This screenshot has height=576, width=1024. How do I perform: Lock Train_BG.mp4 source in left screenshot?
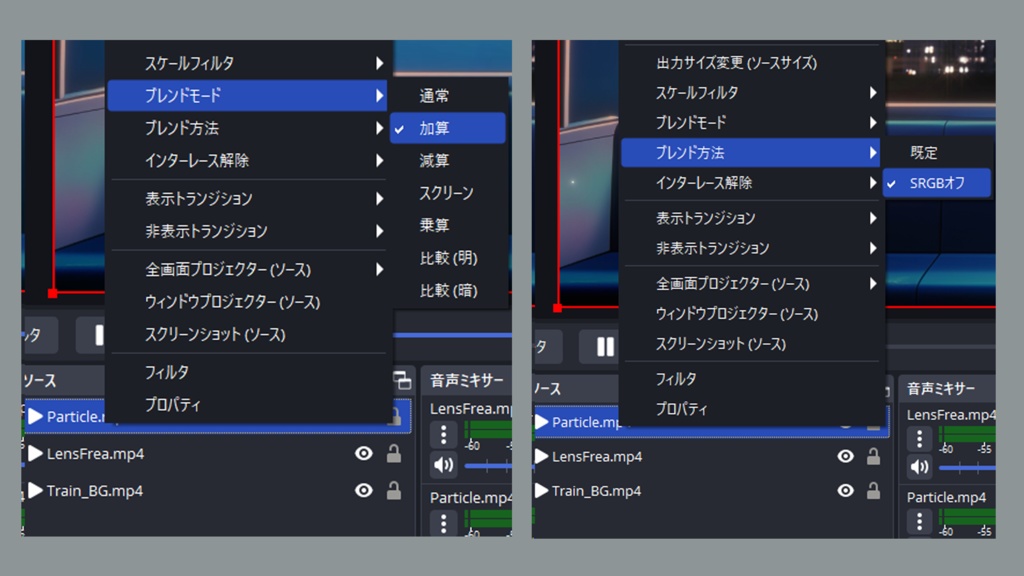coord(394,490)
